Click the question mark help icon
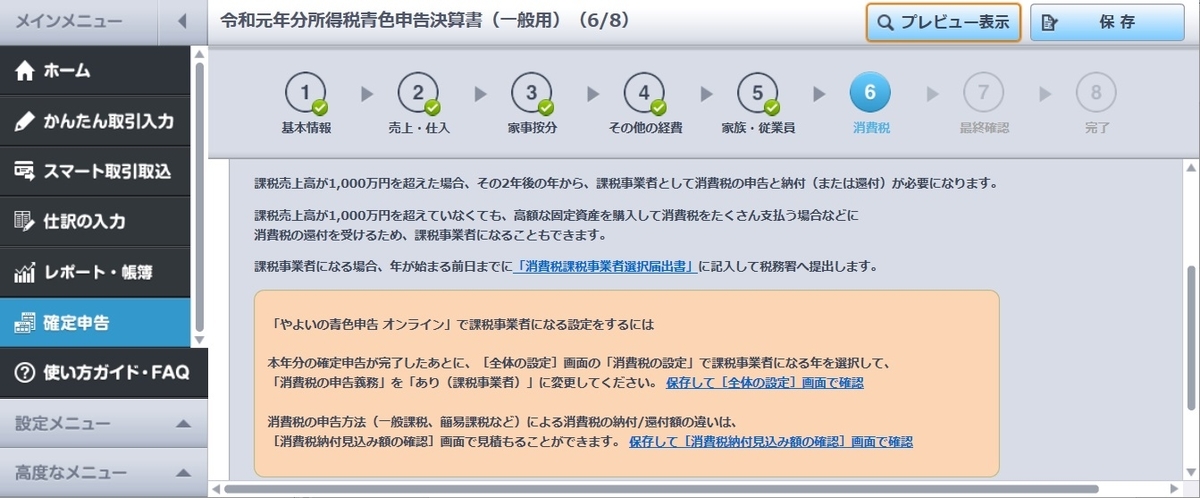The width and height of the screenshot is (1200, 498). [24, 373]
